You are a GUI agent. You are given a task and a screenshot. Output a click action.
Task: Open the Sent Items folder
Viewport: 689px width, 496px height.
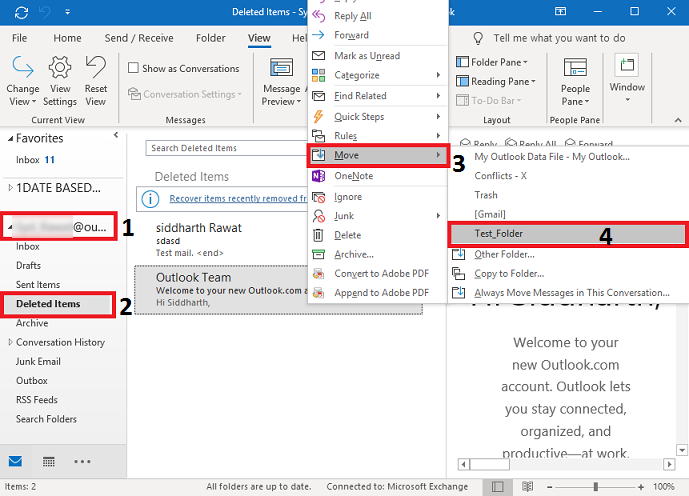pyautogui.click(x=38, y=285)
